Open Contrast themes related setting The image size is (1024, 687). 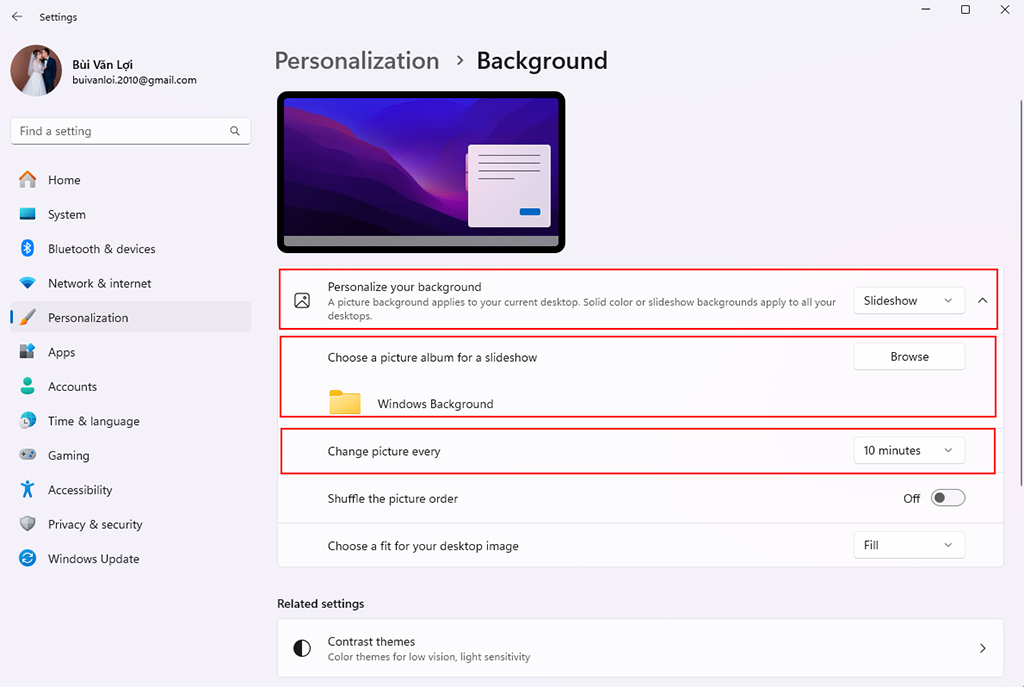[x=640, y=648]
